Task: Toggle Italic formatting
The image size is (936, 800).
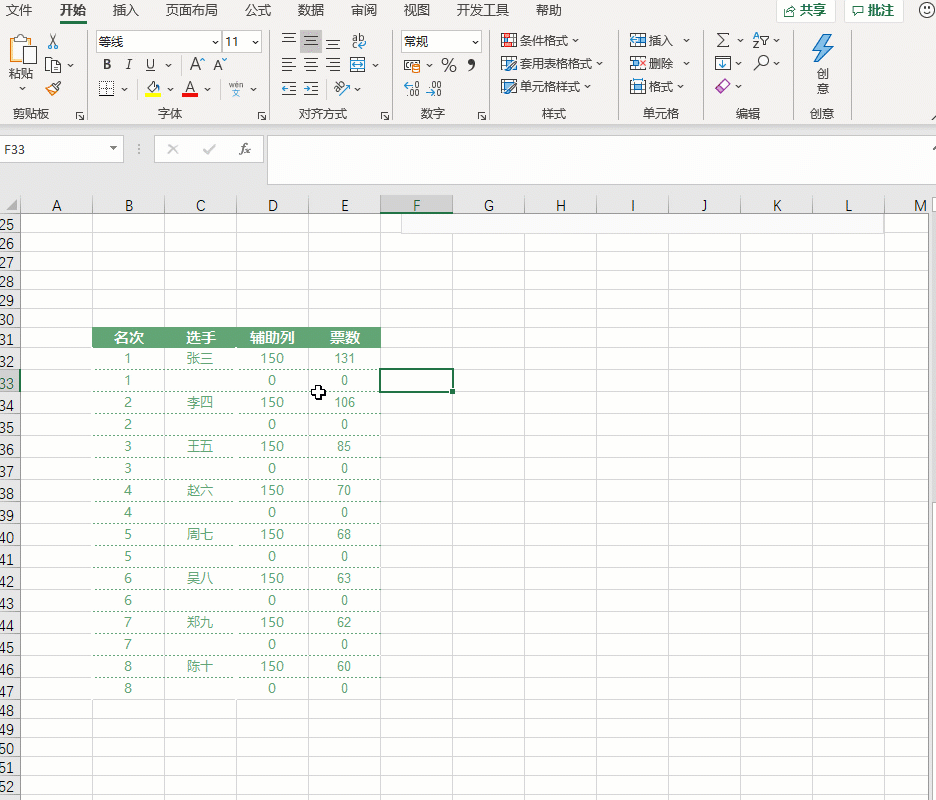Action: coord(128,64)
